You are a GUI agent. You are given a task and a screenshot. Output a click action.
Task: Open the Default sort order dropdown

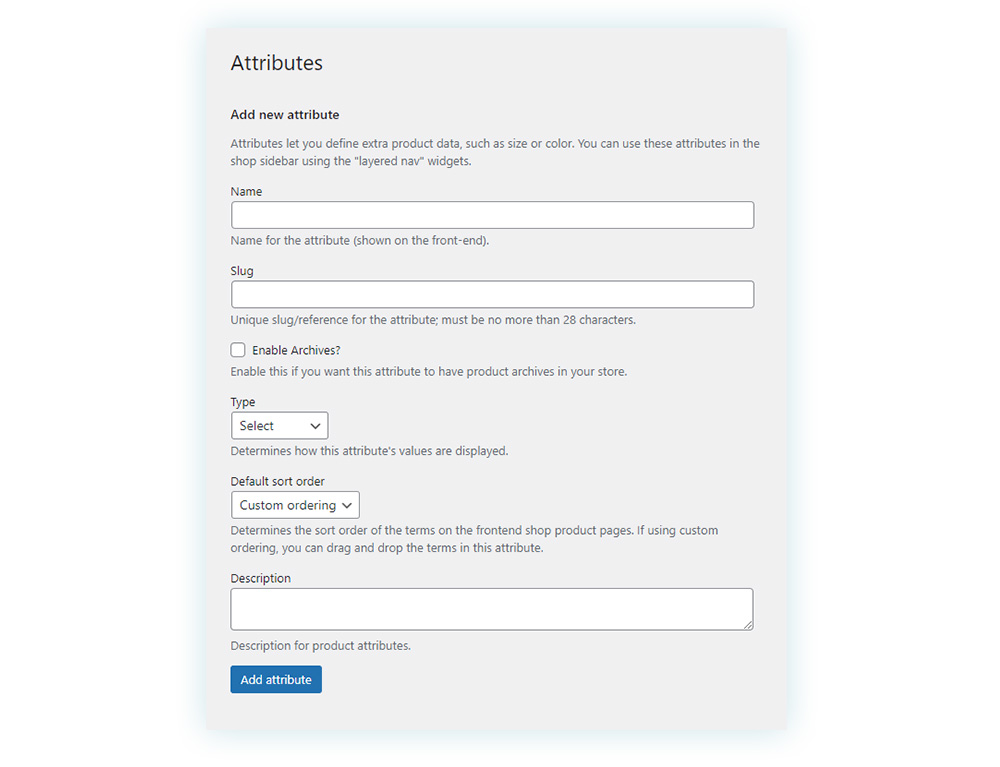[295, 505]
